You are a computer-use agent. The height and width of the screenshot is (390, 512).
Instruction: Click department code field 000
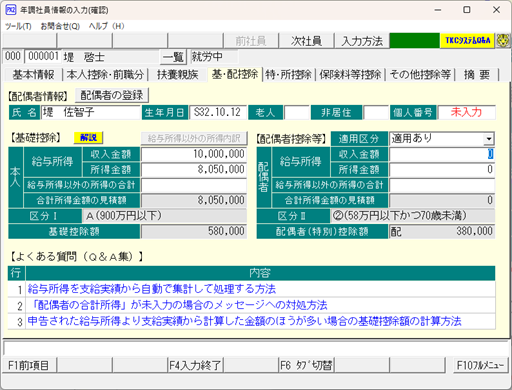pos(13,56)
